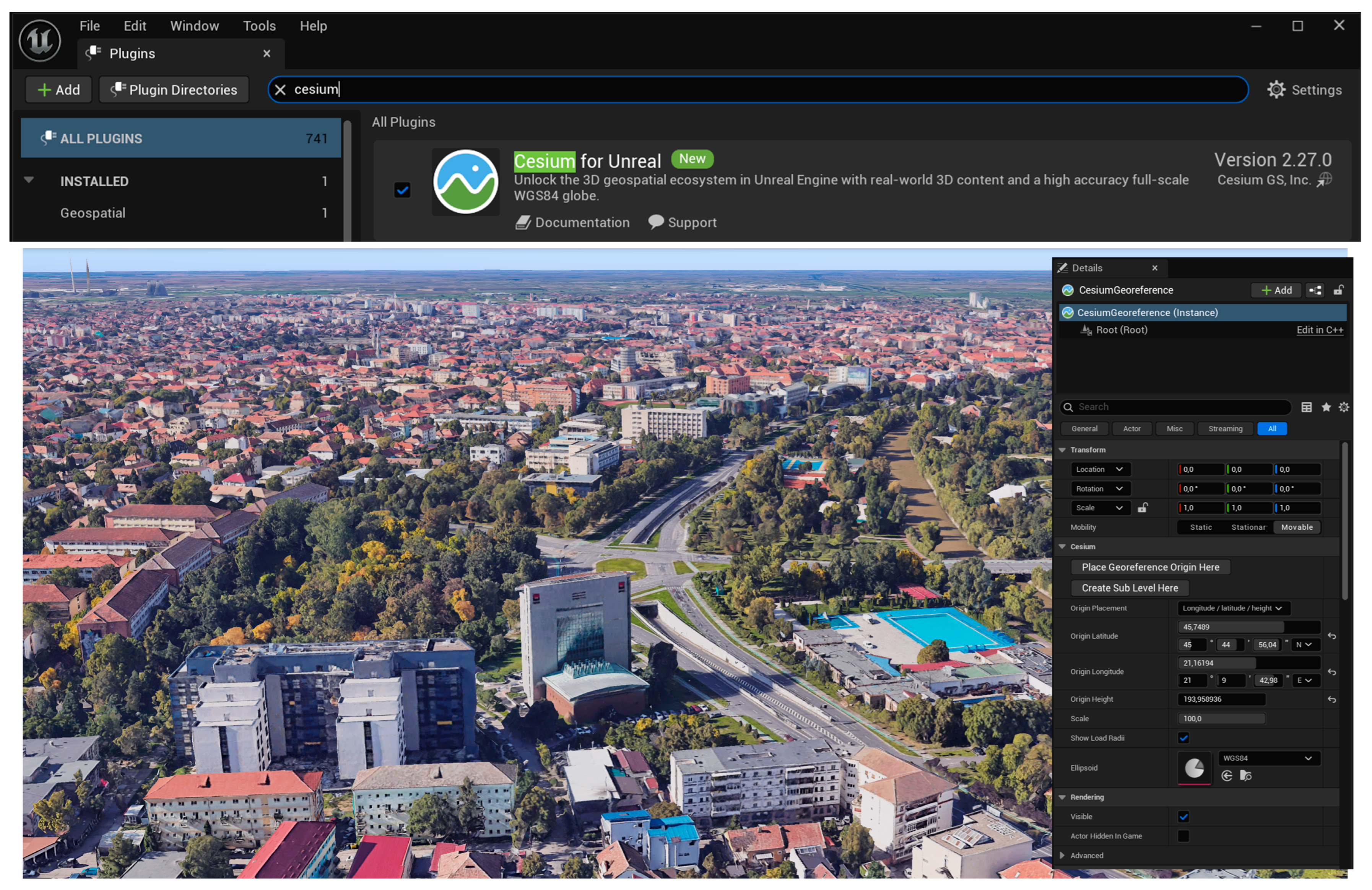Open Details view options gear icon
1372x890 pixels.
click(x=1344, y=407)
